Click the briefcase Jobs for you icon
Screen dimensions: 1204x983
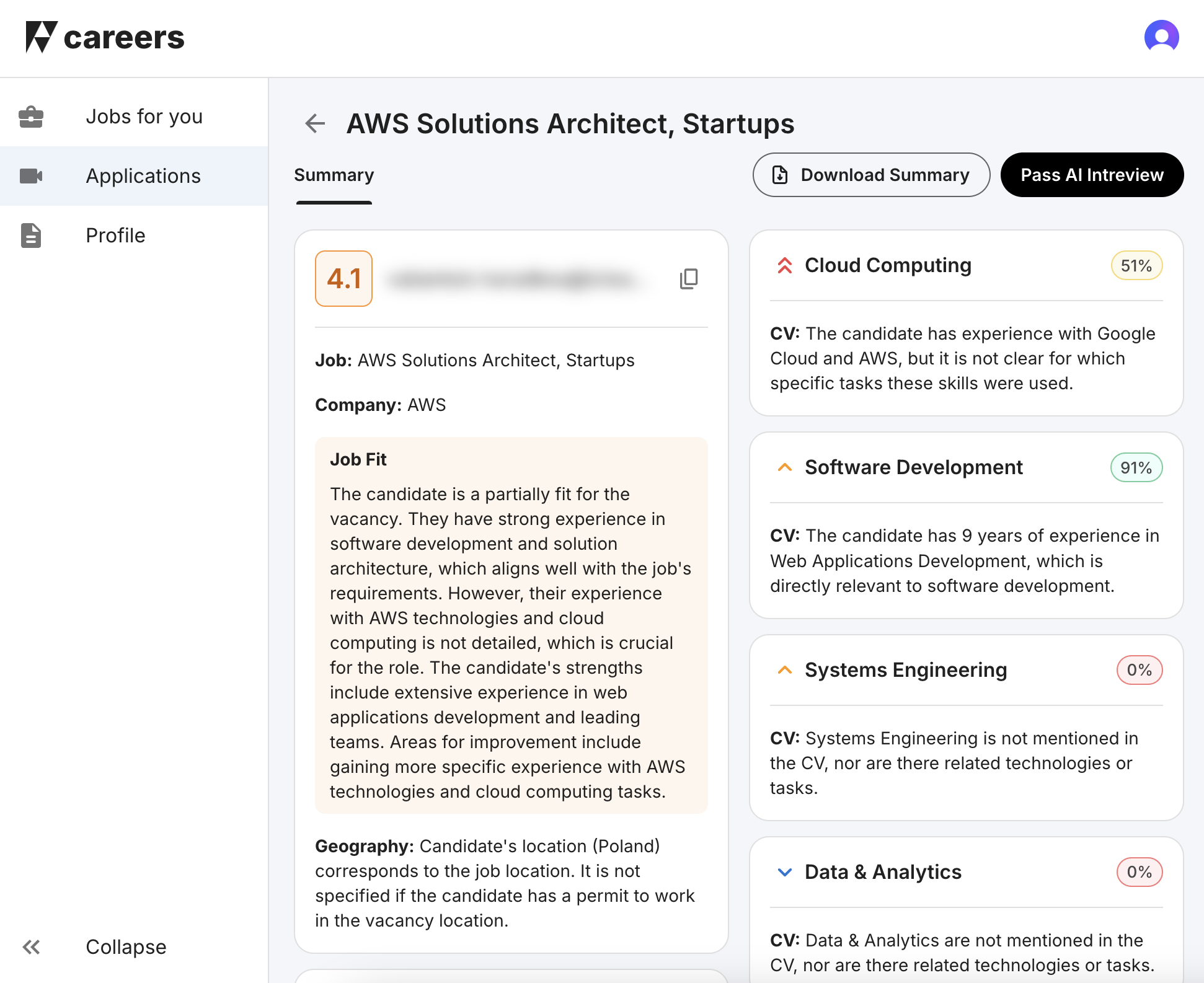[x=31, y=117]
